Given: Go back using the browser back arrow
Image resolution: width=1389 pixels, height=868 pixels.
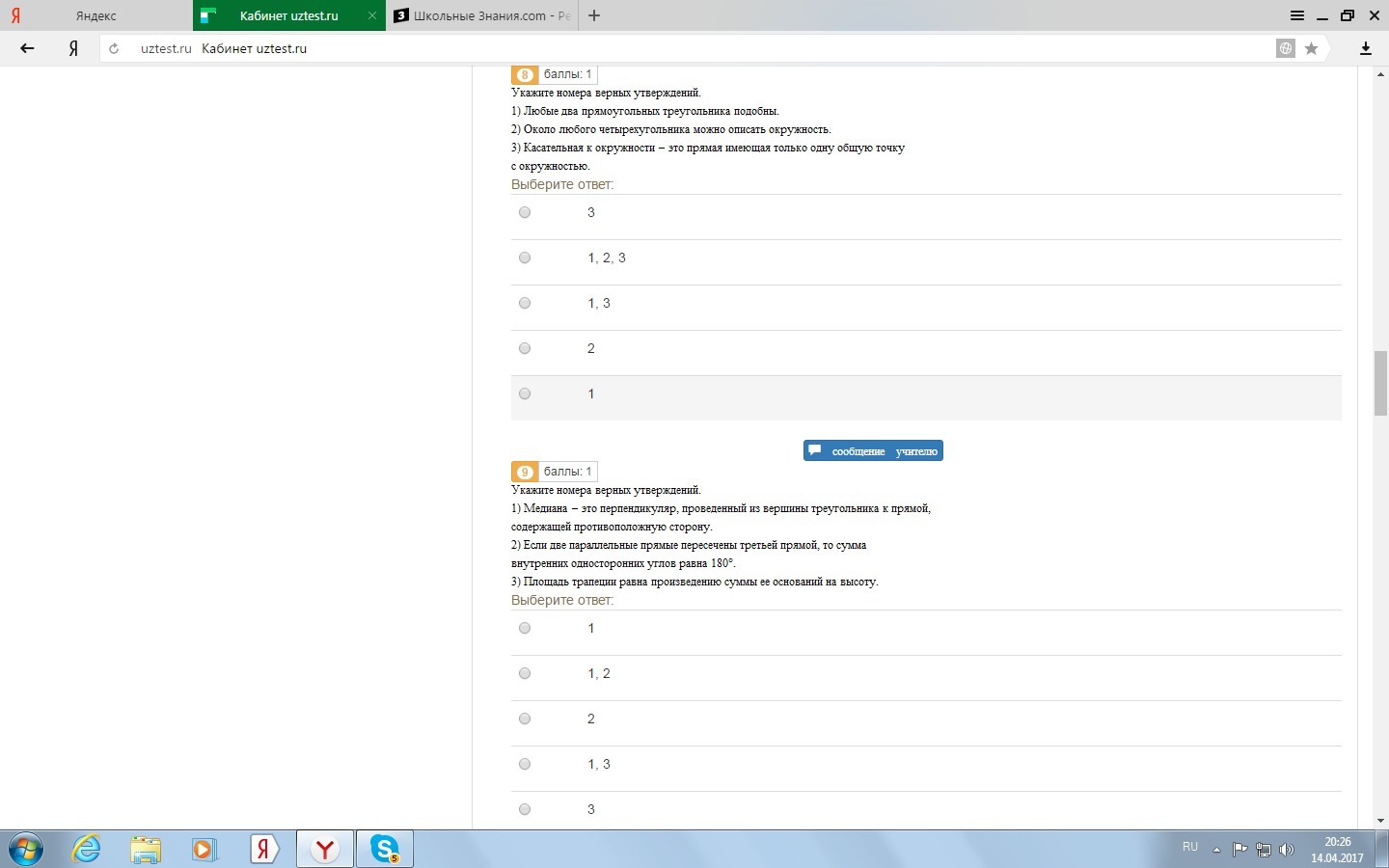Looking at the screenshot, I should tap(27, 48).
